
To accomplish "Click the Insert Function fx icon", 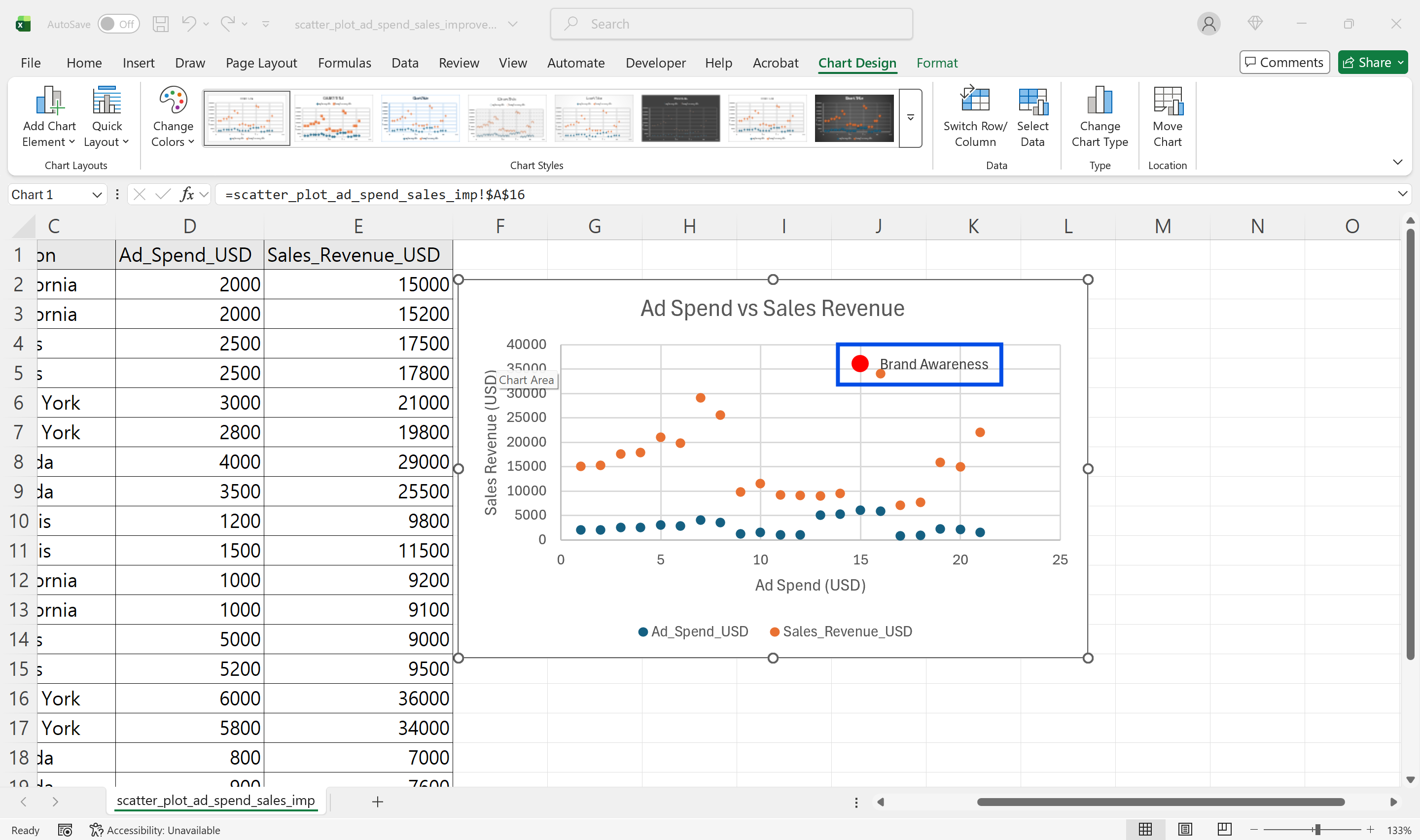I will click(x=186, y=195).
